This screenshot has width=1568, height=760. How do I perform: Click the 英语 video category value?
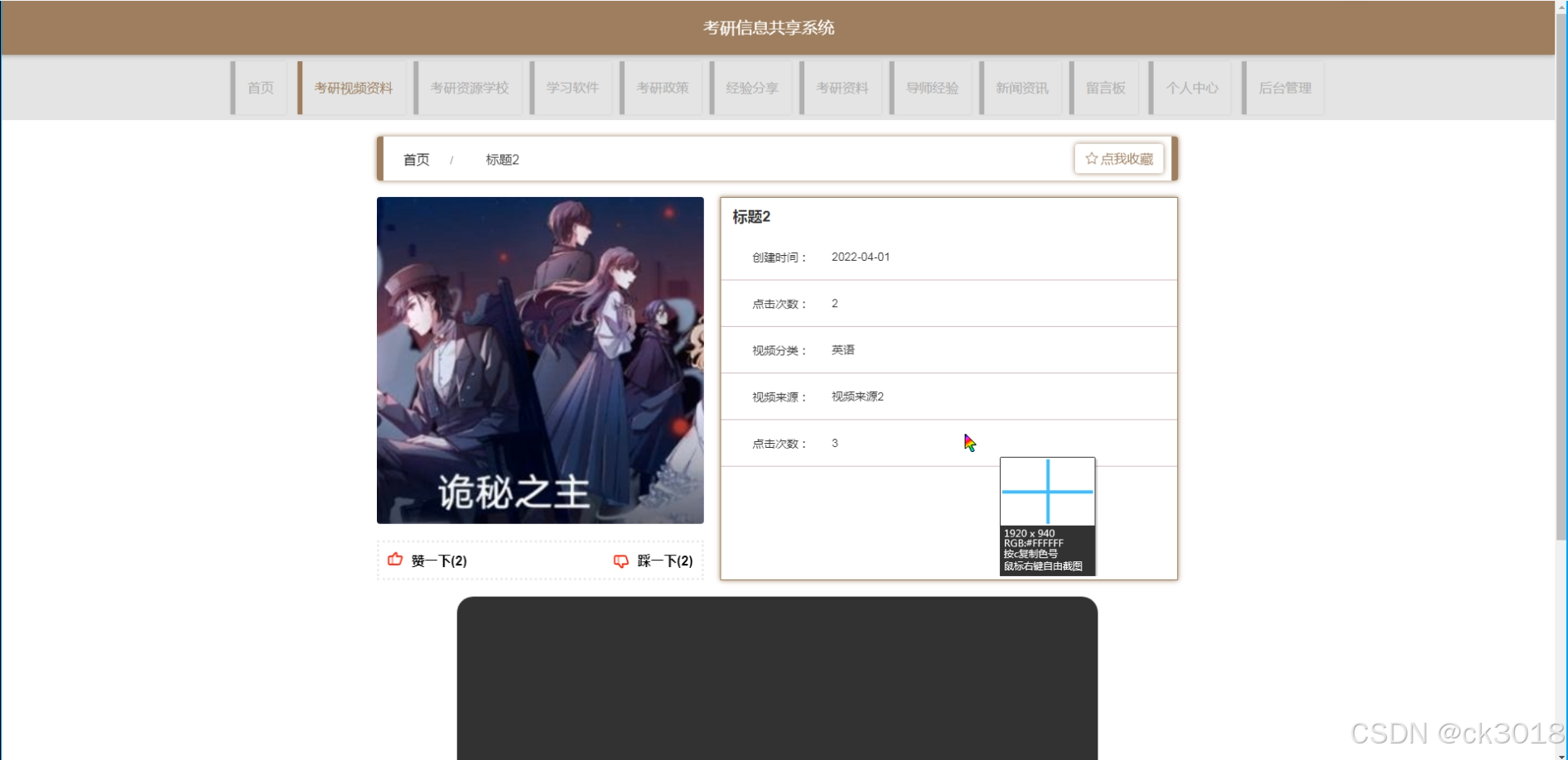pyautogui.click(x=843, y=350)
